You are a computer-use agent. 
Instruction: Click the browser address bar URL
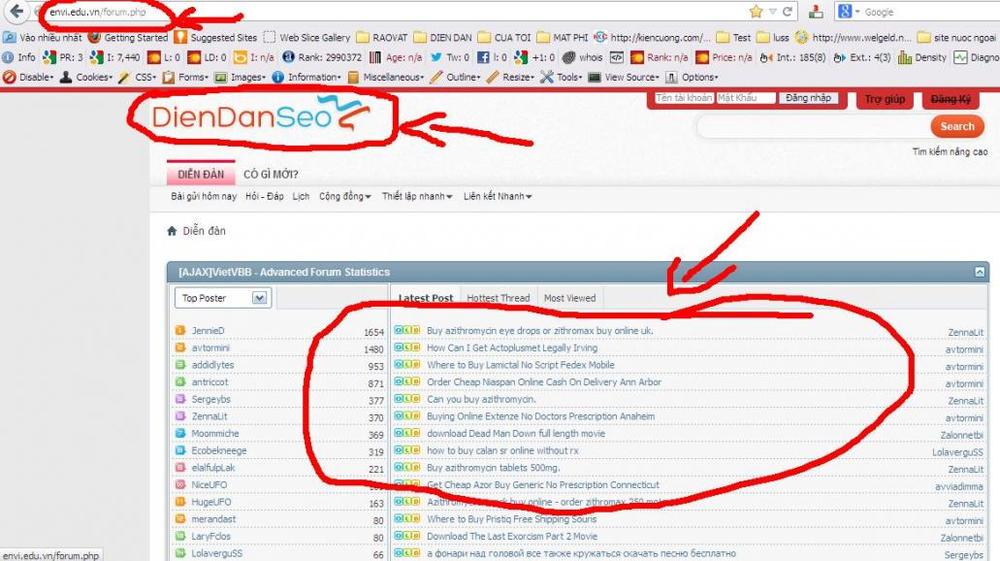98,11
